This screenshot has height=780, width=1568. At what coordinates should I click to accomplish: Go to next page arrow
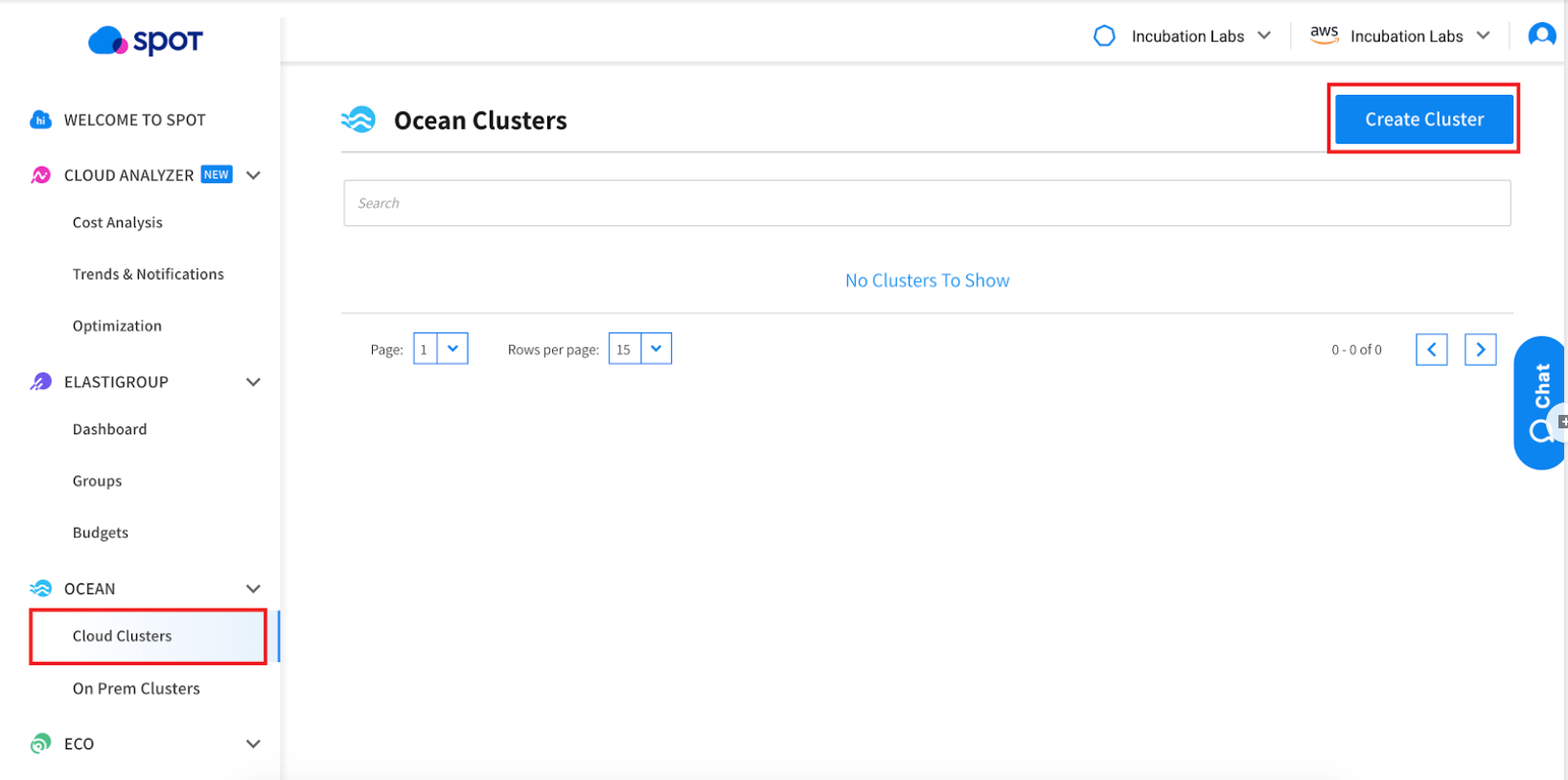click(1480, 350)
